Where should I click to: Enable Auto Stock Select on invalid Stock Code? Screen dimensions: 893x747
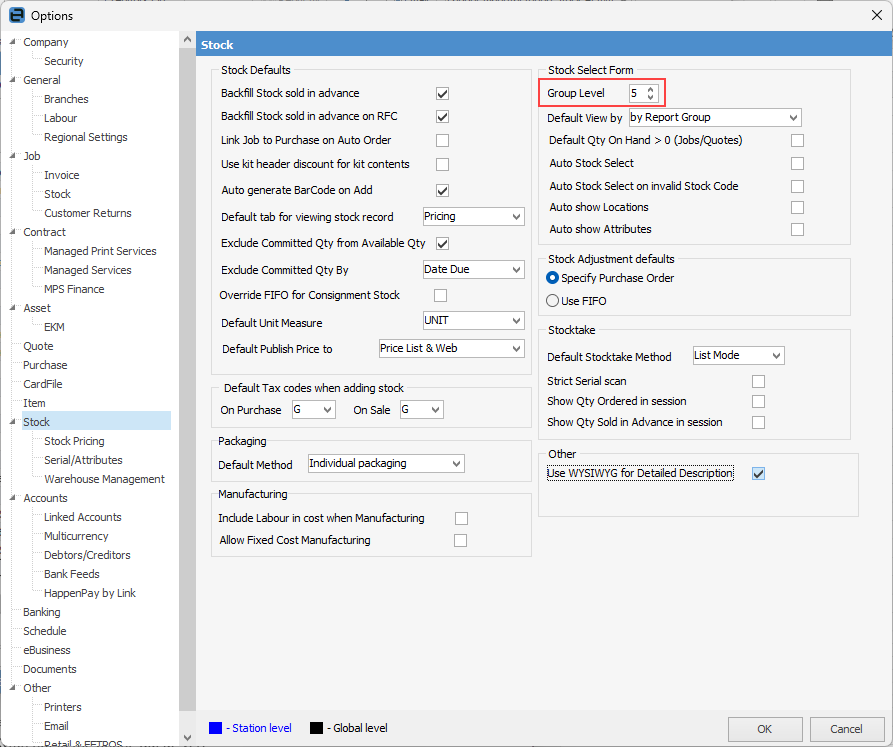797,186
